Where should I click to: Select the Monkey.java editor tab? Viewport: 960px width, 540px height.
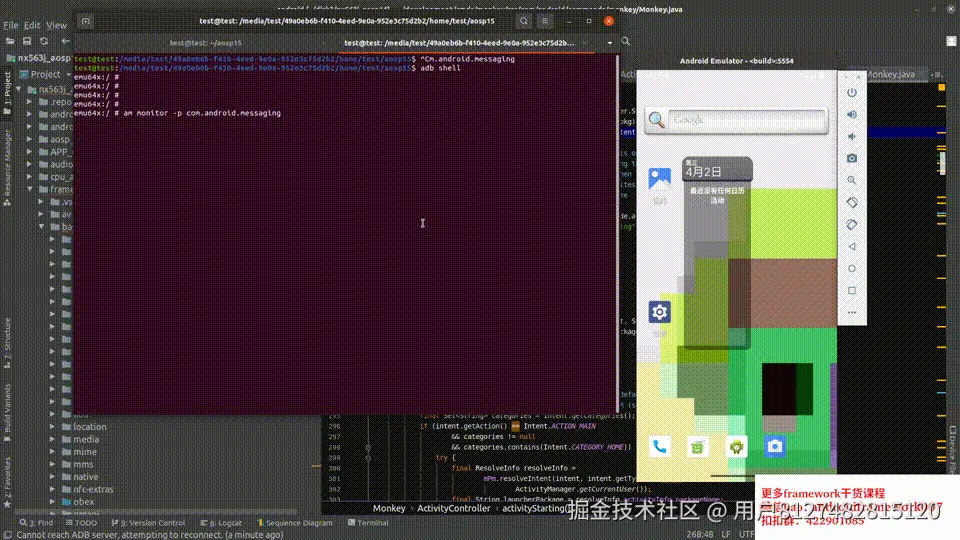coord(890,74)
